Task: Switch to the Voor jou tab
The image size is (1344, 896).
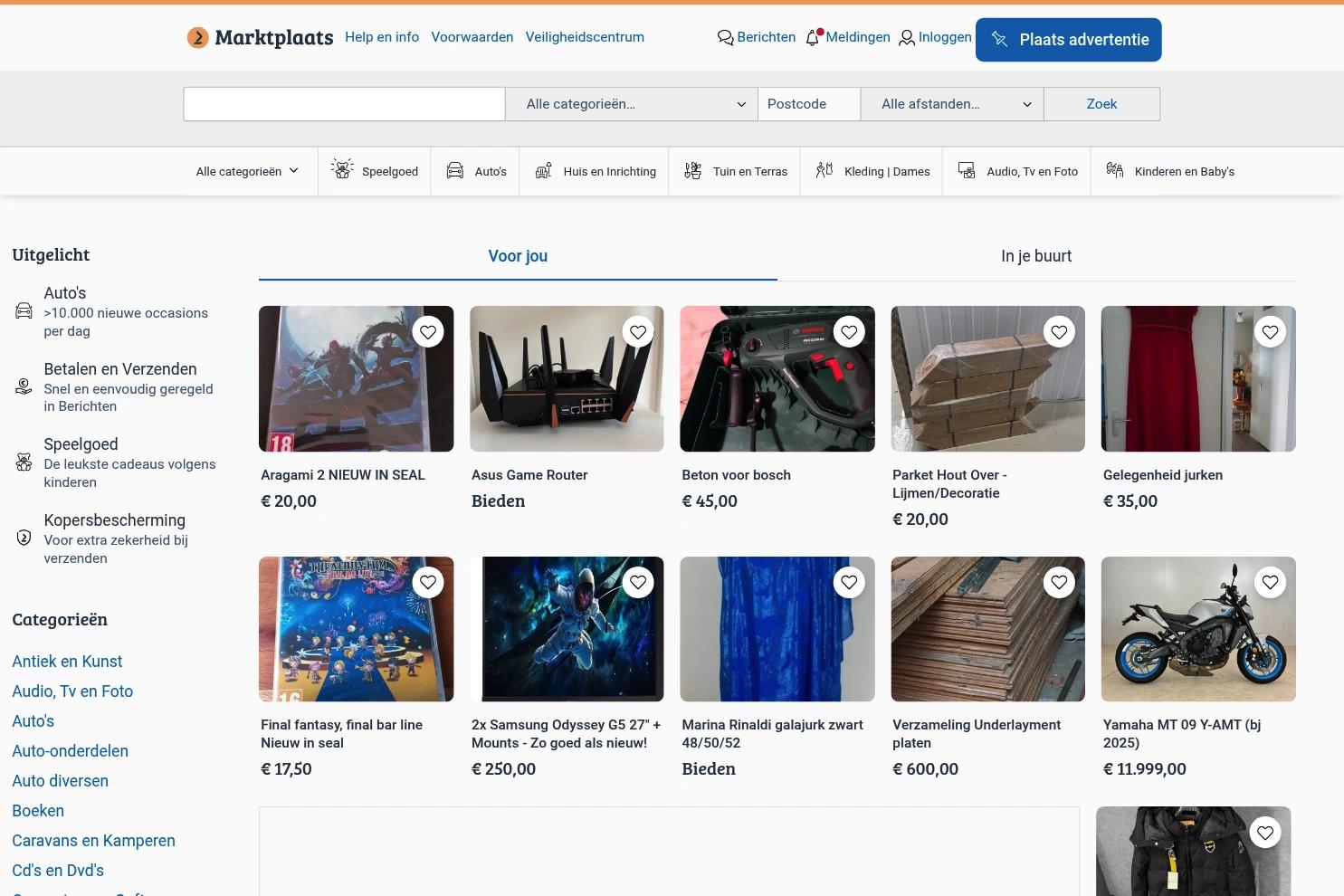Action: coord(518,256)
